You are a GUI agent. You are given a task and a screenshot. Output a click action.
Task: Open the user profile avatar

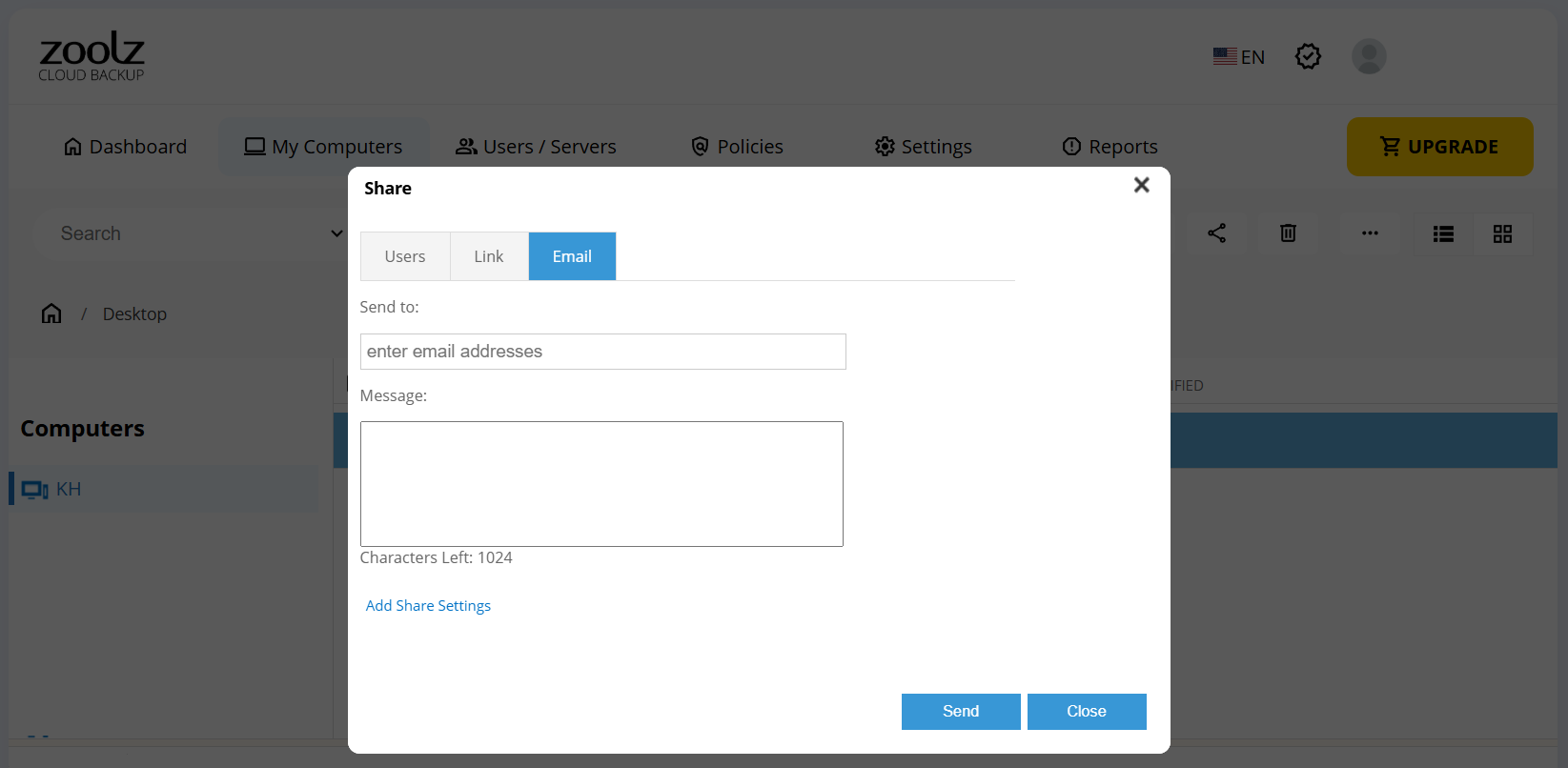1369,56
